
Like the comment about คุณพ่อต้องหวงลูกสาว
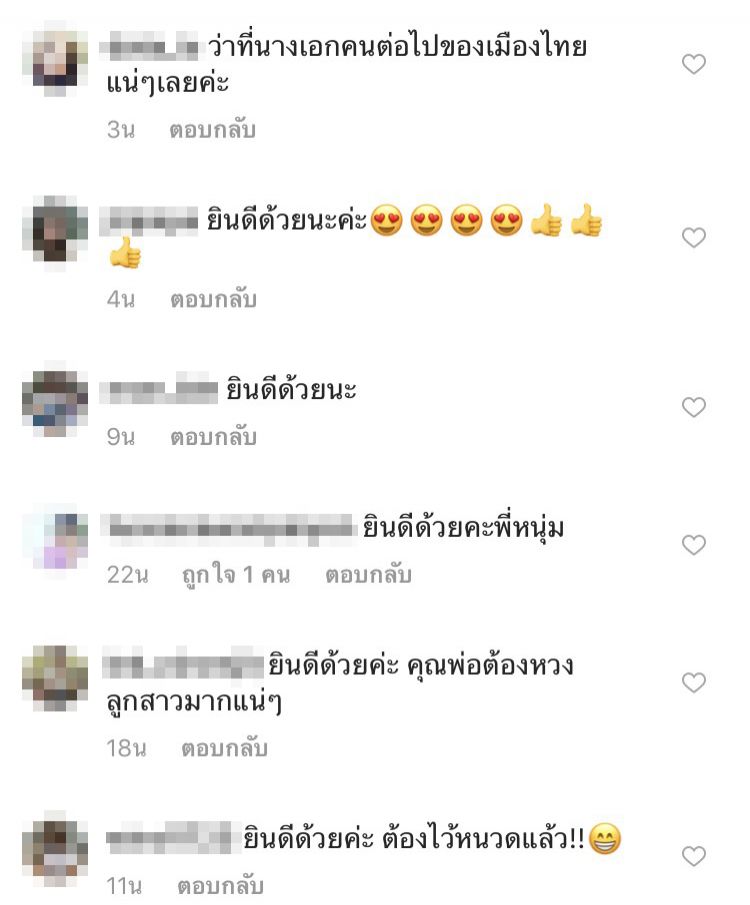[x=693, y=683]
